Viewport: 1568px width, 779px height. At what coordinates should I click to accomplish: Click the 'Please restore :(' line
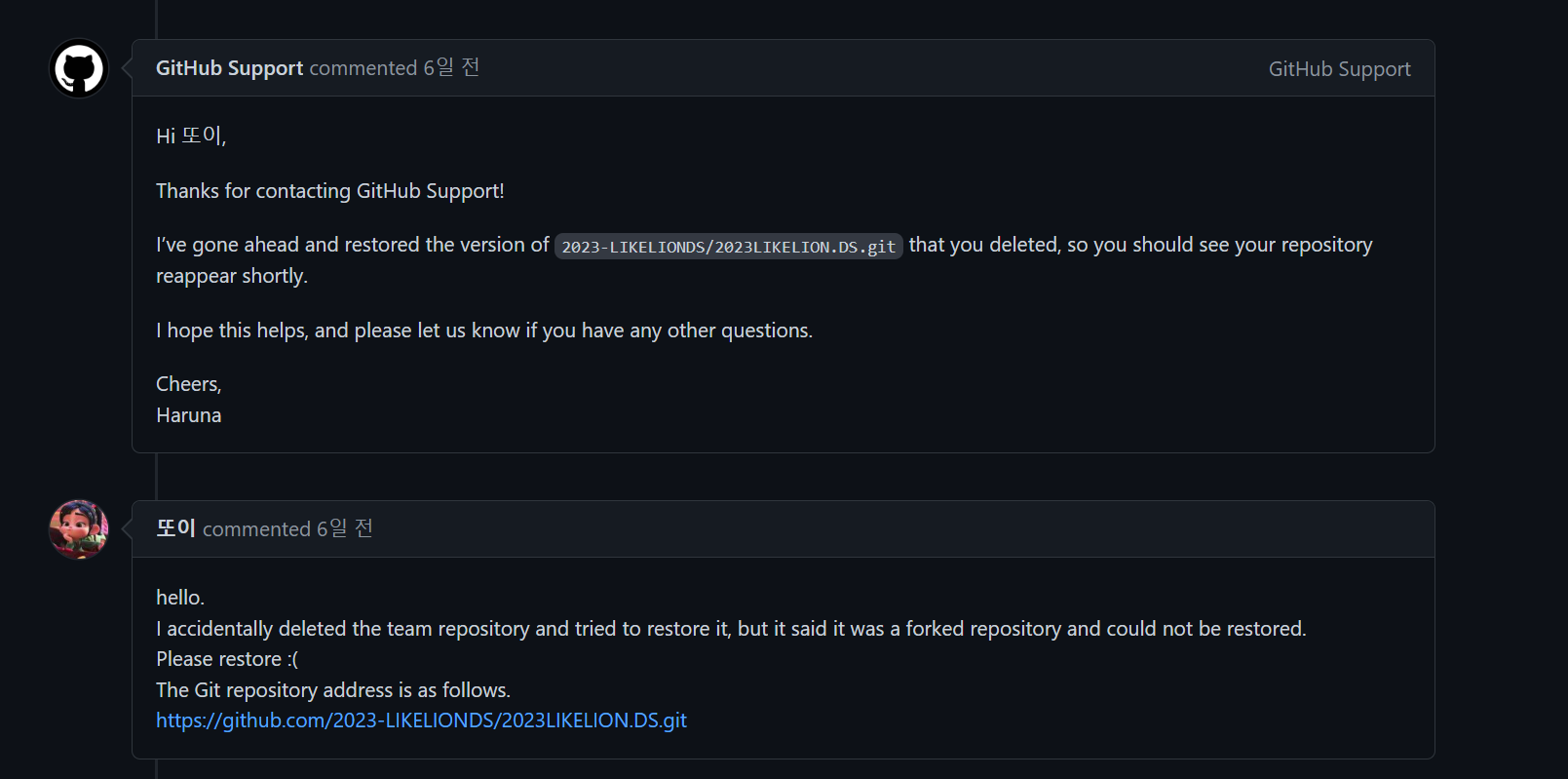point(227,659)
